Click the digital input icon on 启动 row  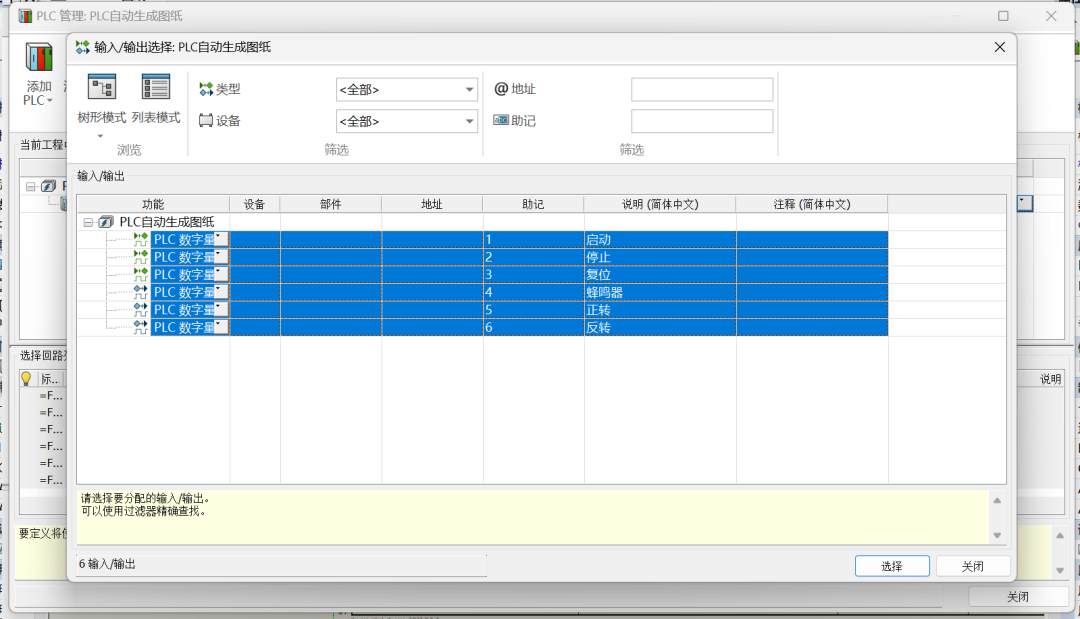[x=141, y=240]
